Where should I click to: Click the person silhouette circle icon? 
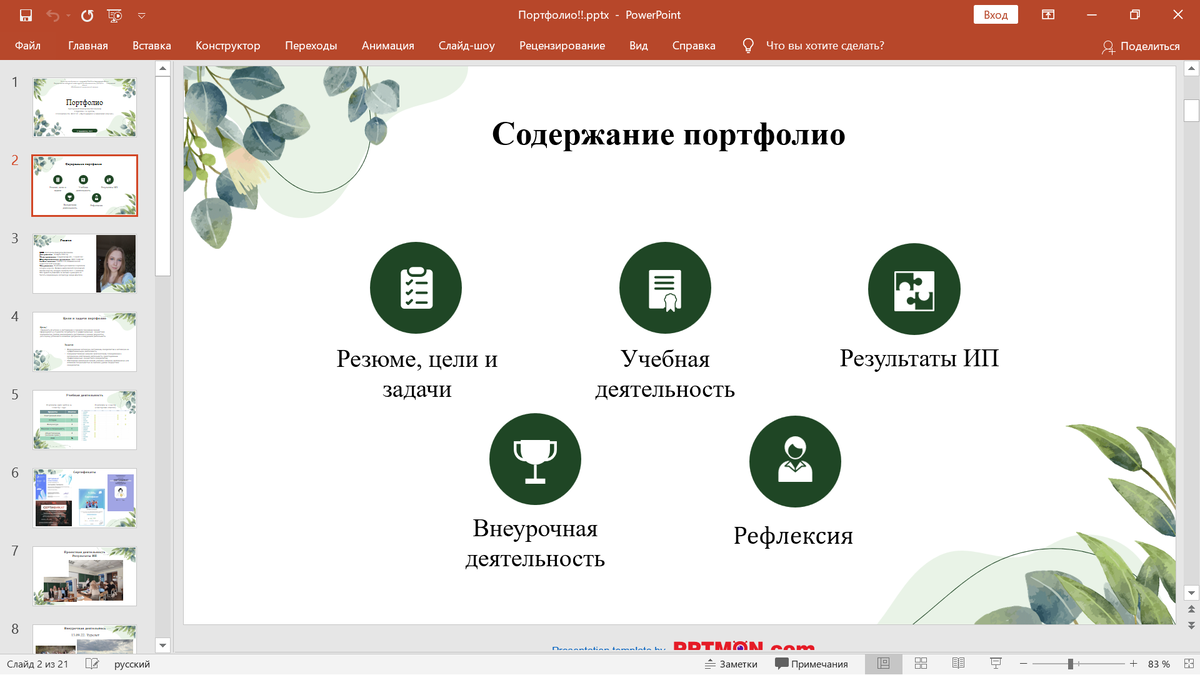point(795,461)
